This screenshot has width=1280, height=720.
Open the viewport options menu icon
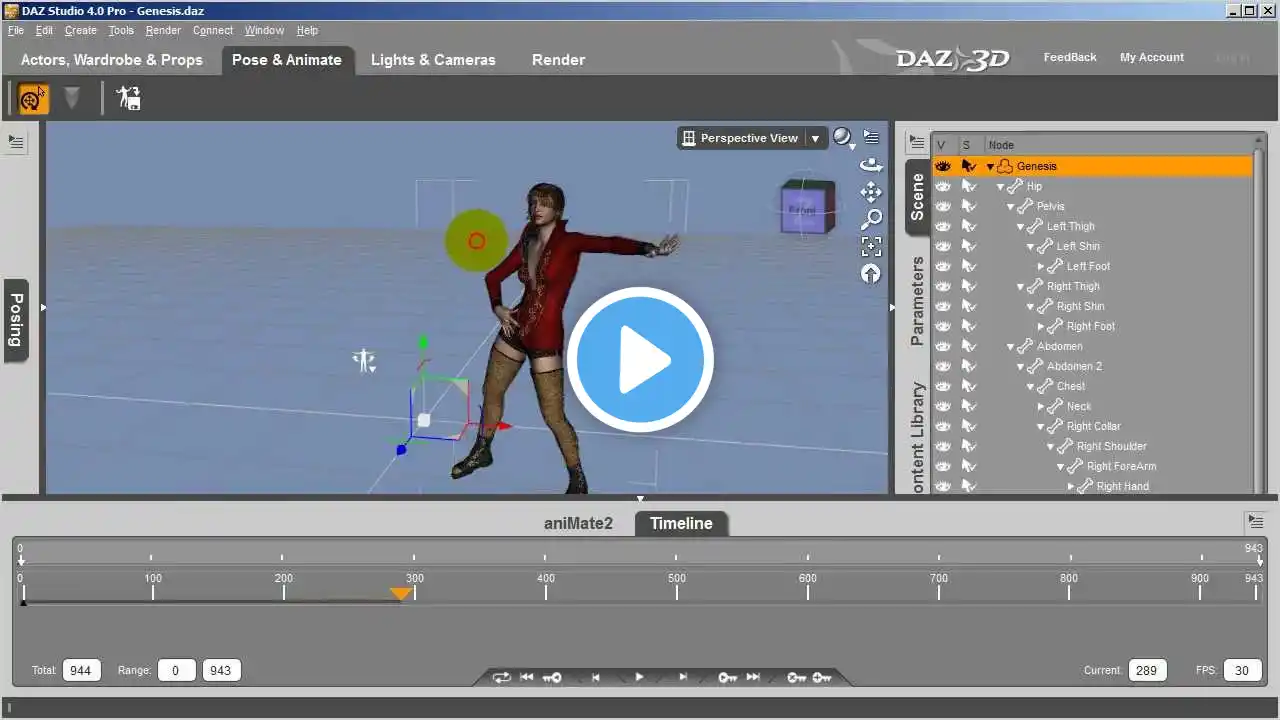(x=872, y=137)
